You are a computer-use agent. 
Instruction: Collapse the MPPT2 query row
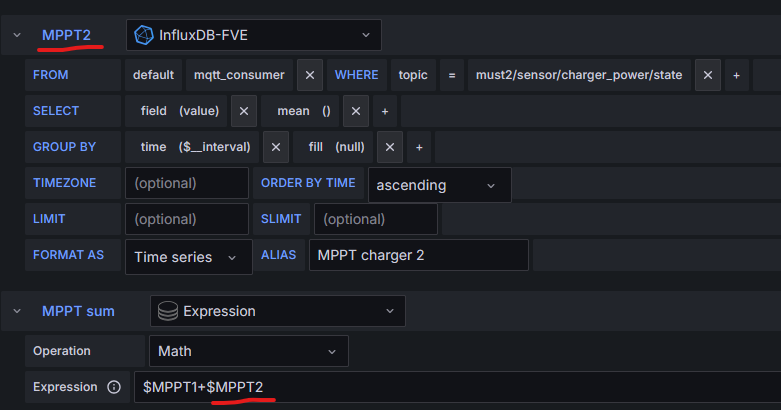17,36
